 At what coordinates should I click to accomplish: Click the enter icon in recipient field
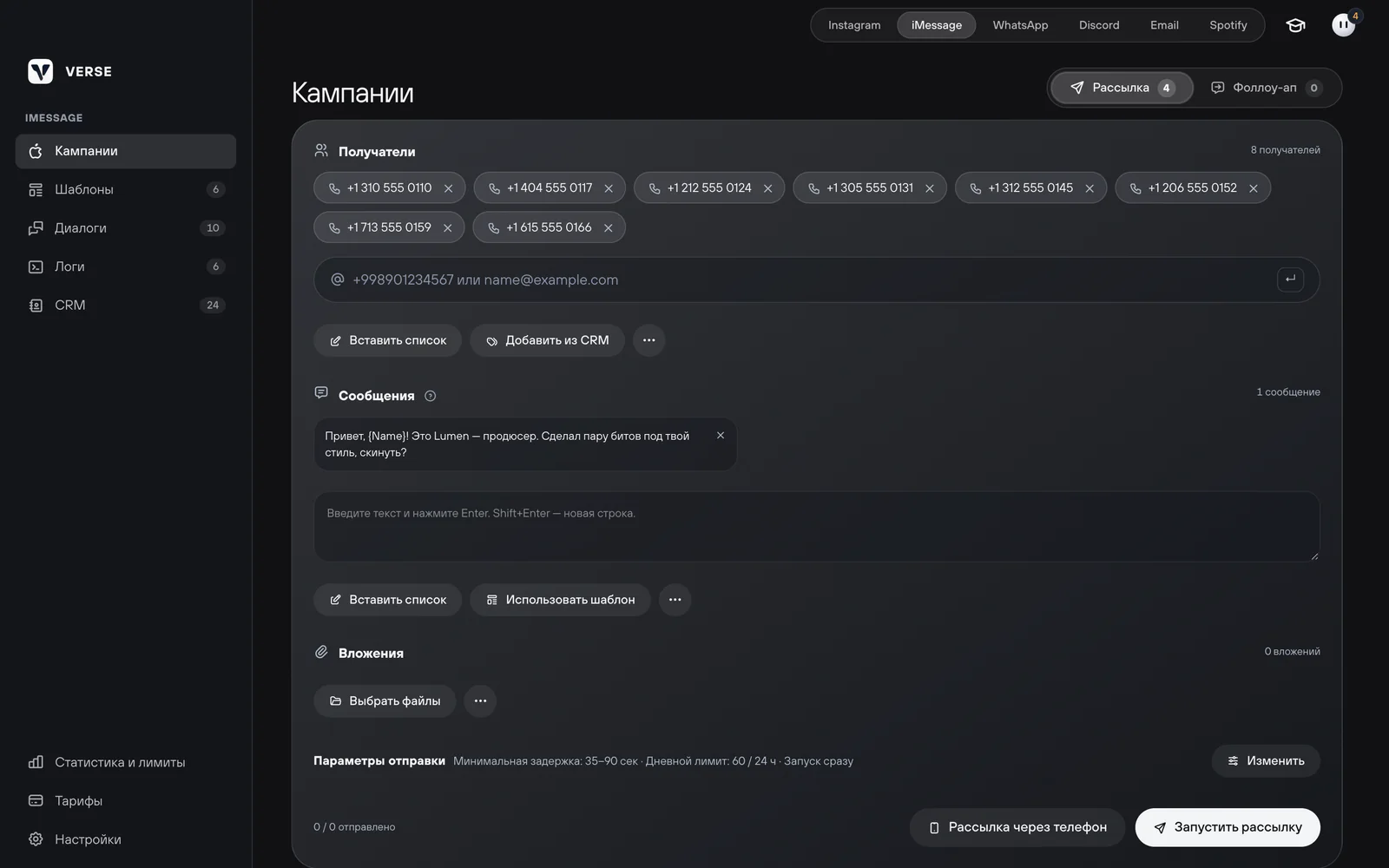pos(1290,279)
